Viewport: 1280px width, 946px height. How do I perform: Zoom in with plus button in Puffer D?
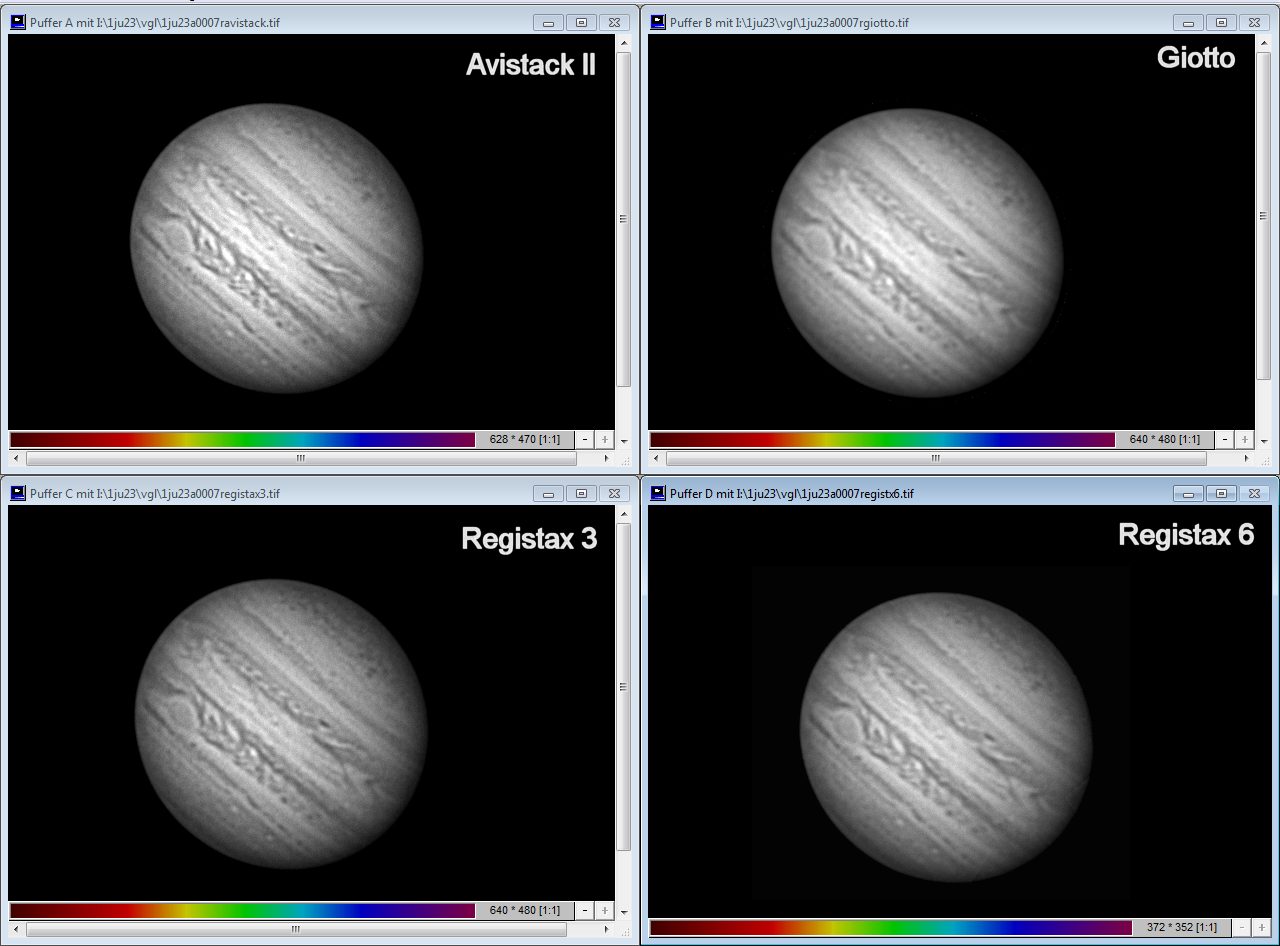coord(1262,928)
